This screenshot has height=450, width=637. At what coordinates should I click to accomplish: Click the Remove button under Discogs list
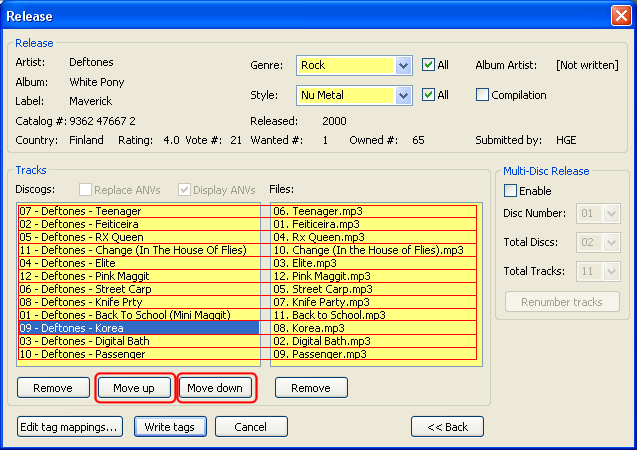pyautogui.click(x=53, y=388)
